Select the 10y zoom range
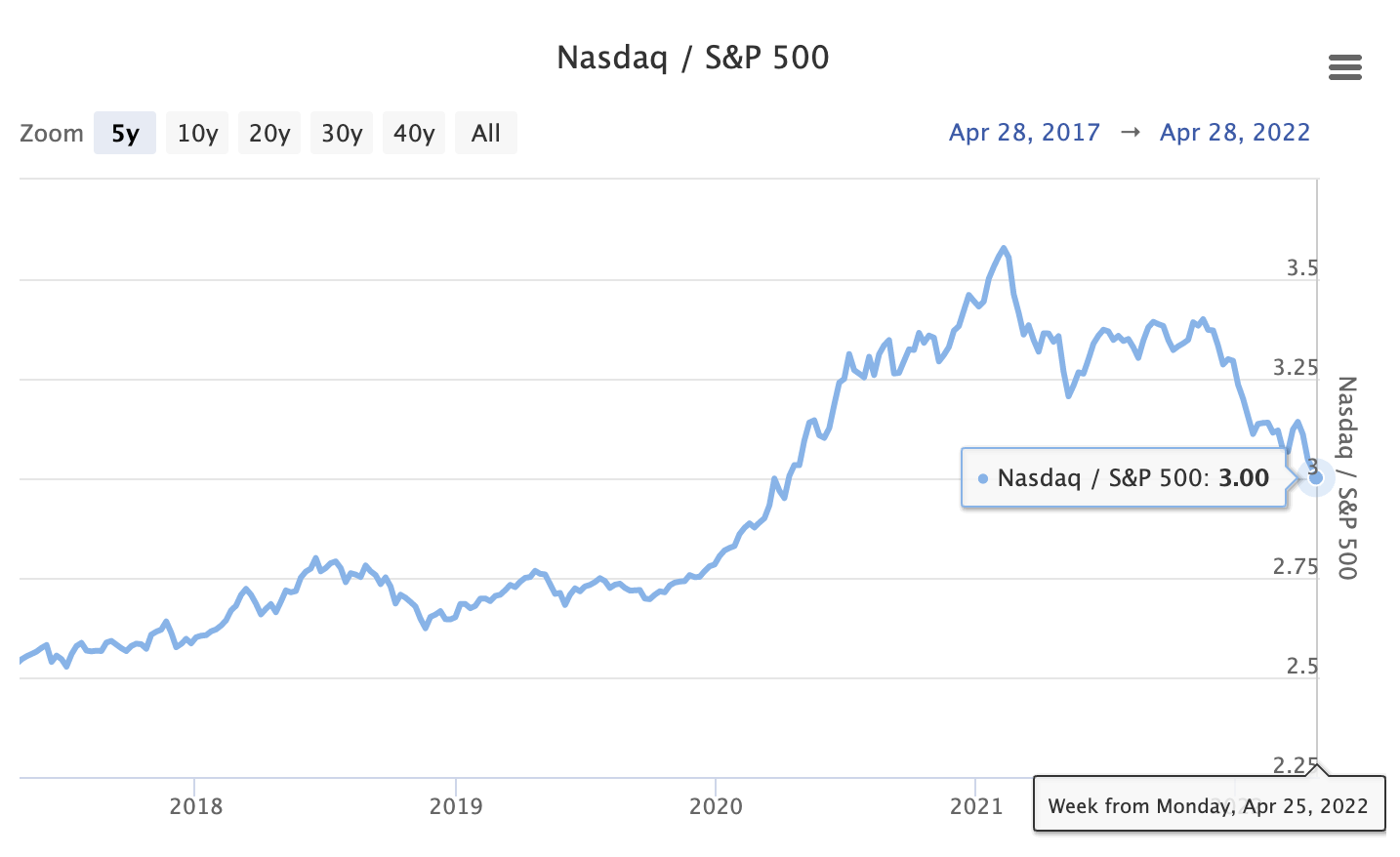Screen dimensions: 1400x857 197,134
